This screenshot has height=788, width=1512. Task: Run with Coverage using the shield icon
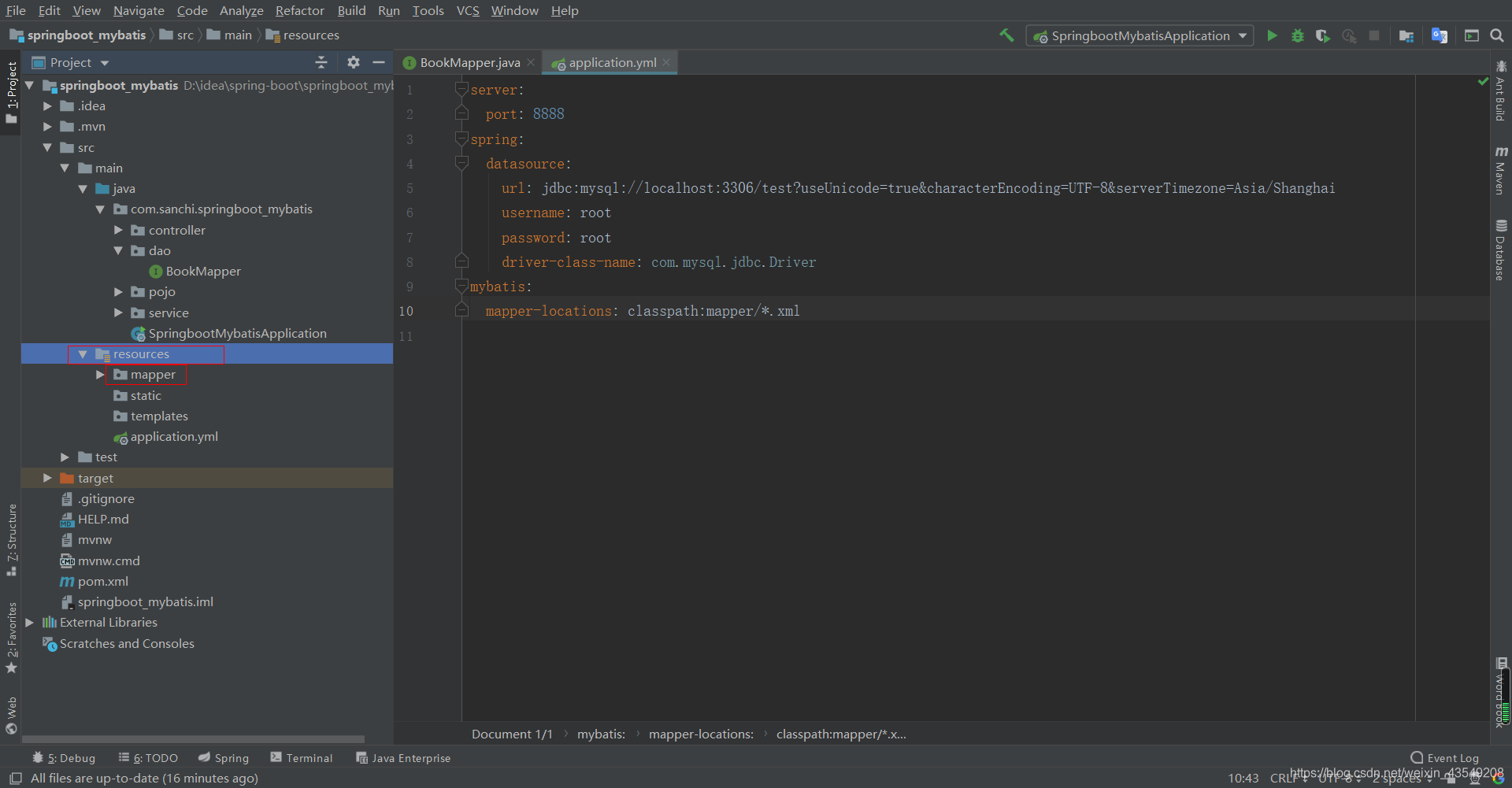tap(1323, 35)
